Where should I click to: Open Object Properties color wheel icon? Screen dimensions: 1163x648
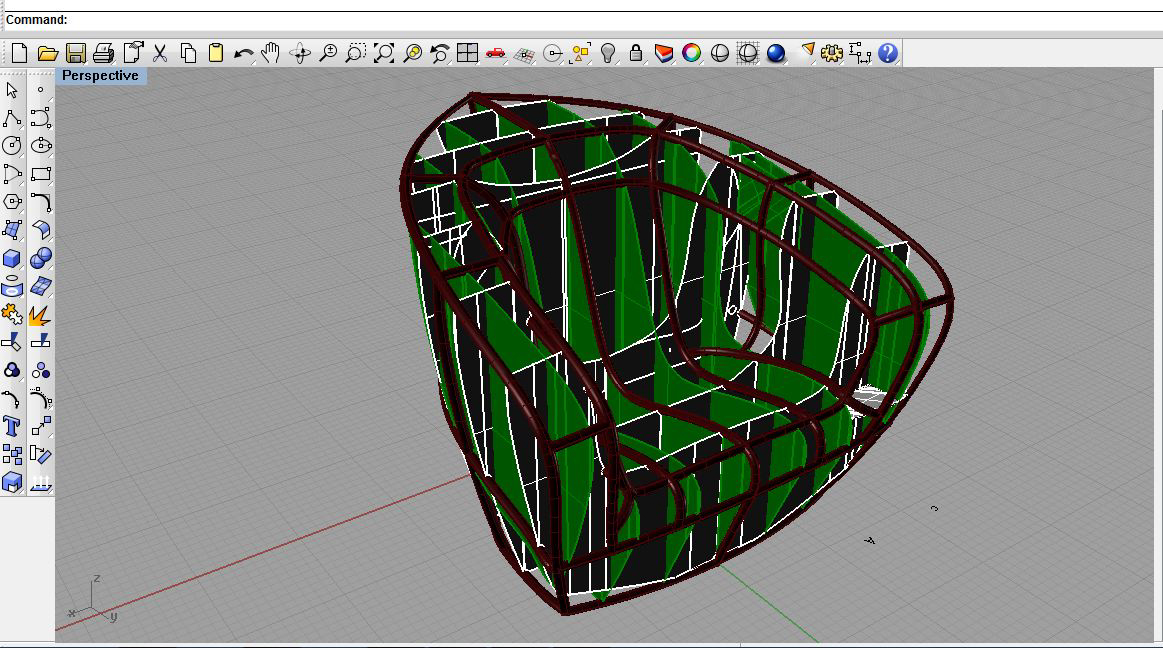coord(691,53)
